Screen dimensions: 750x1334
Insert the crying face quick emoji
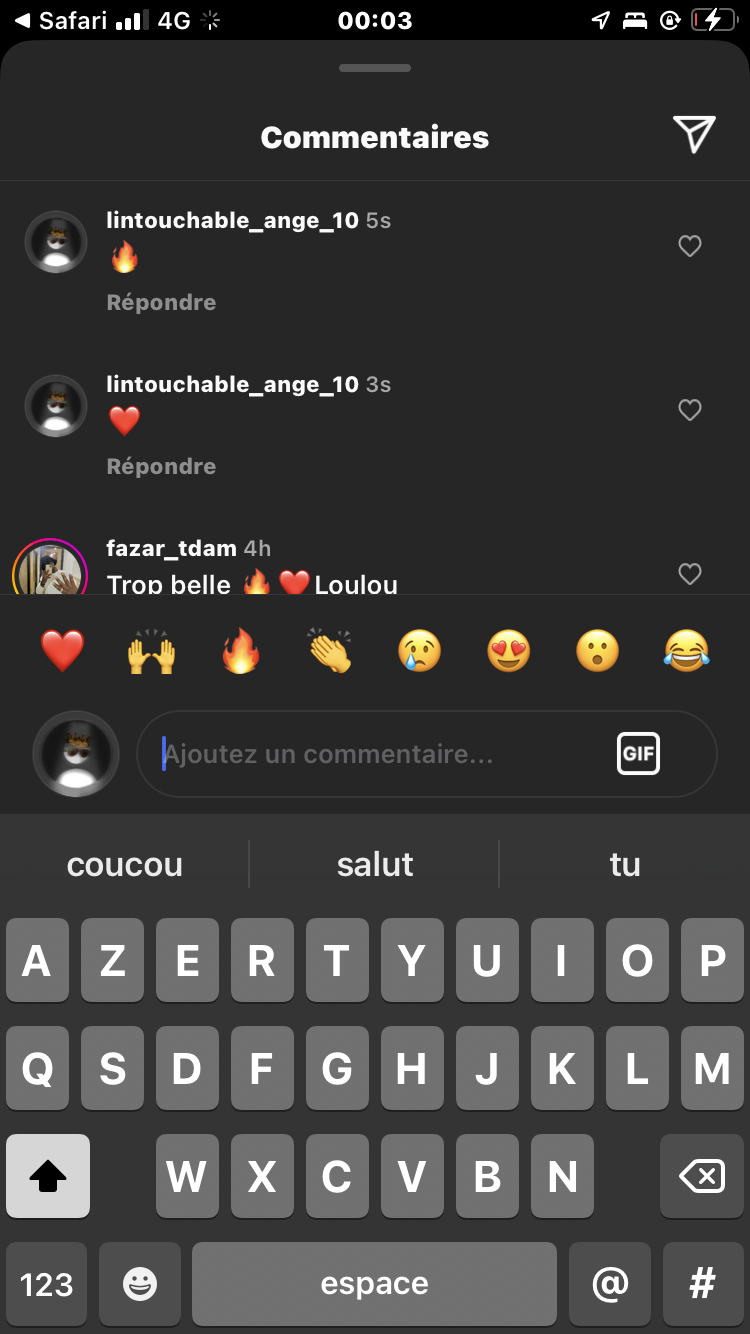[419, 652]
